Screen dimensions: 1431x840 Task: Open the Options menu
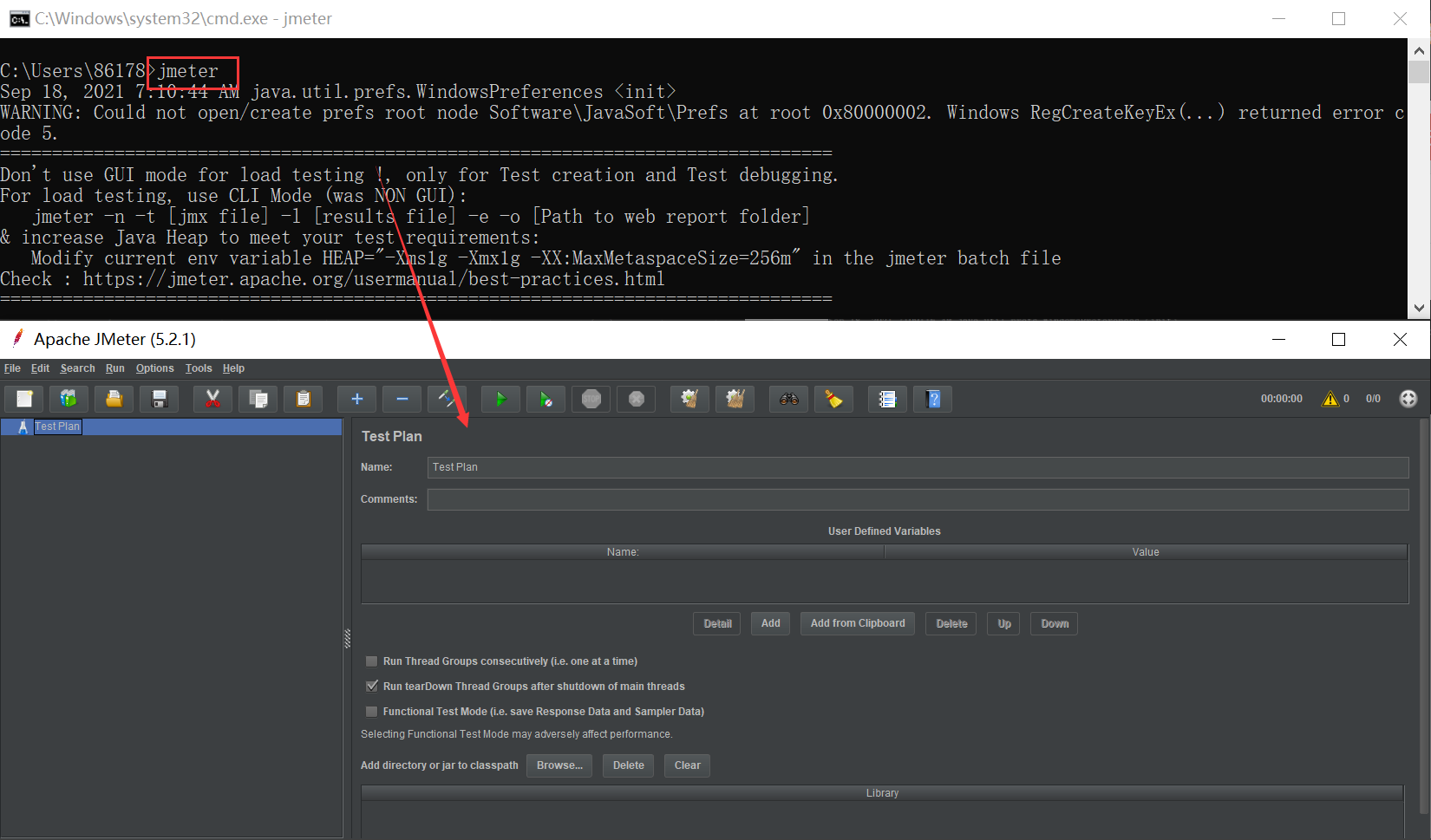(154, 368)
